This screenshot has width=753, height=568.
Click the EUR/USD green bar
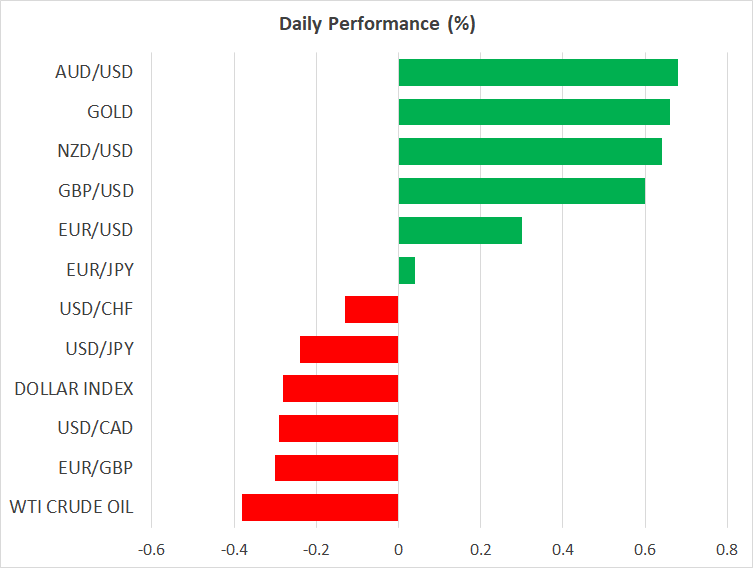(460, 230)
